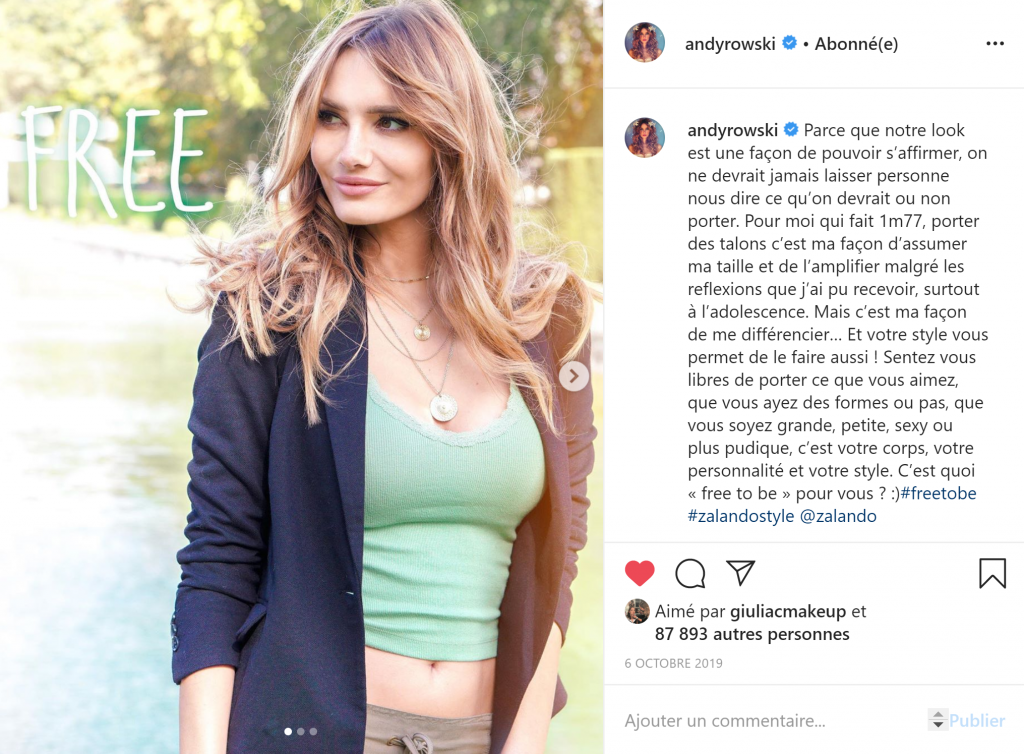Select the second carousel dot indicator
The width and height of the screenshot is (1024, 754).
(300, 731)
